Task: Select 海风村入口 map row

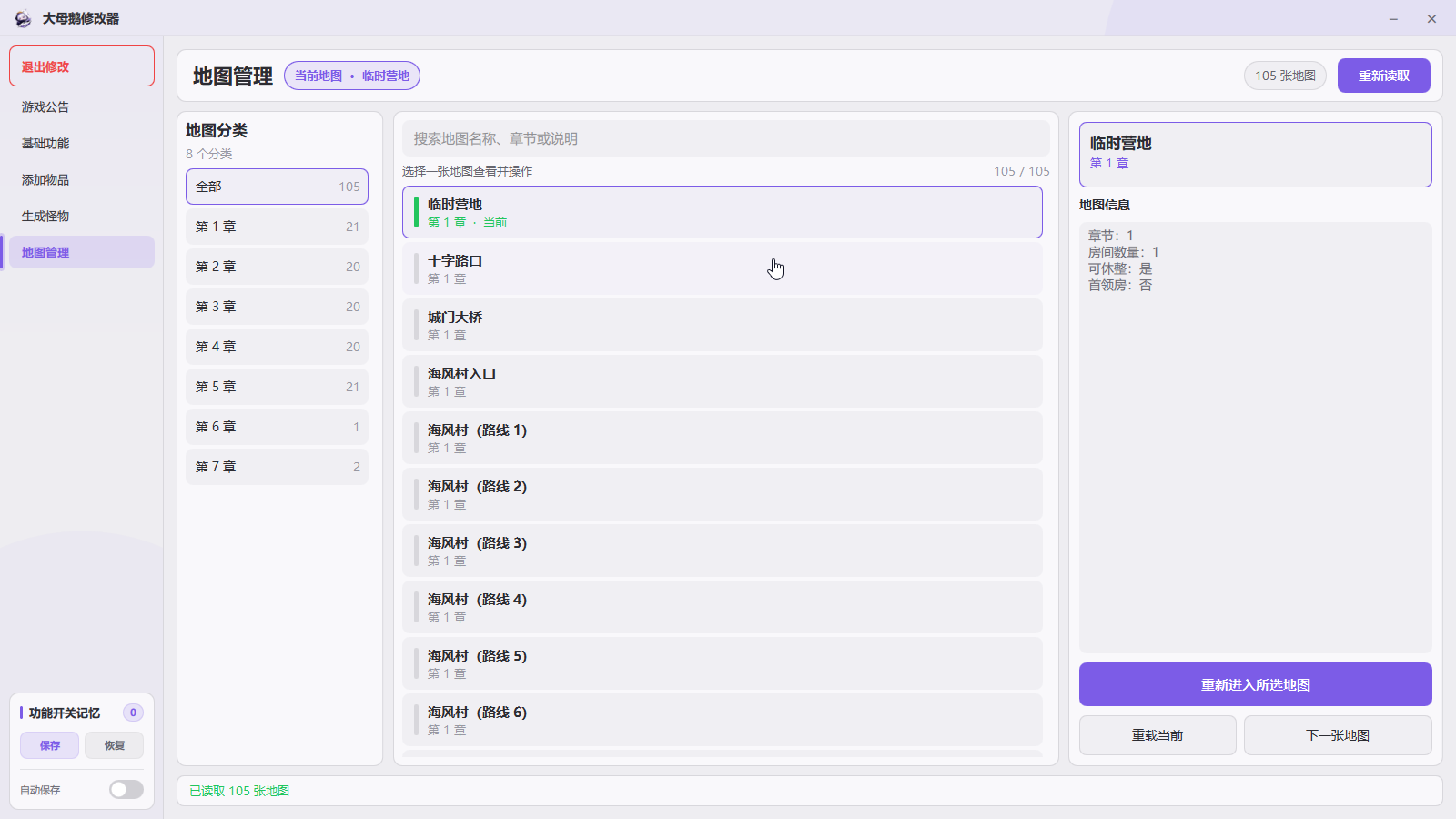Action: pyautogui.click(x=723, y=381)
